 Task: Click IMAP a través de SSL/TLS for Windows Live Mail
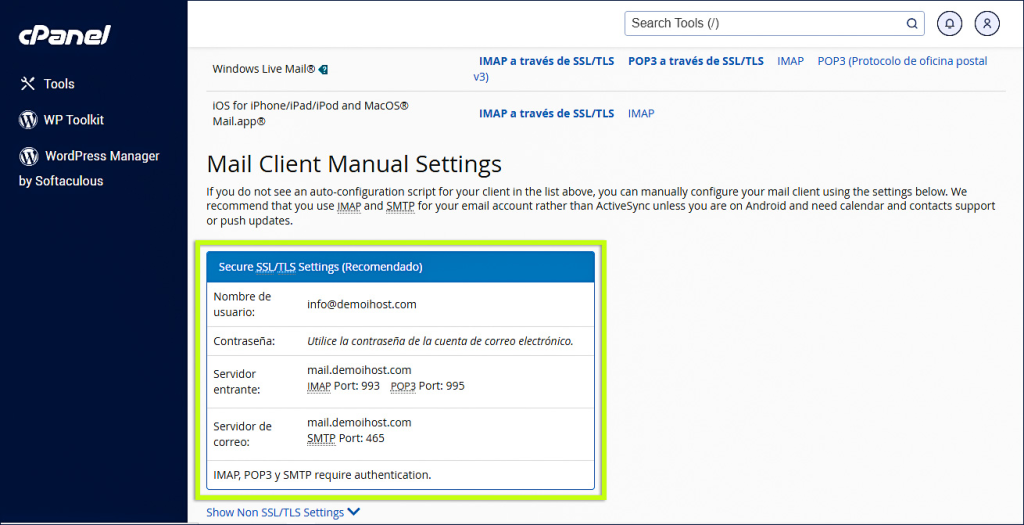pos(546,61)
